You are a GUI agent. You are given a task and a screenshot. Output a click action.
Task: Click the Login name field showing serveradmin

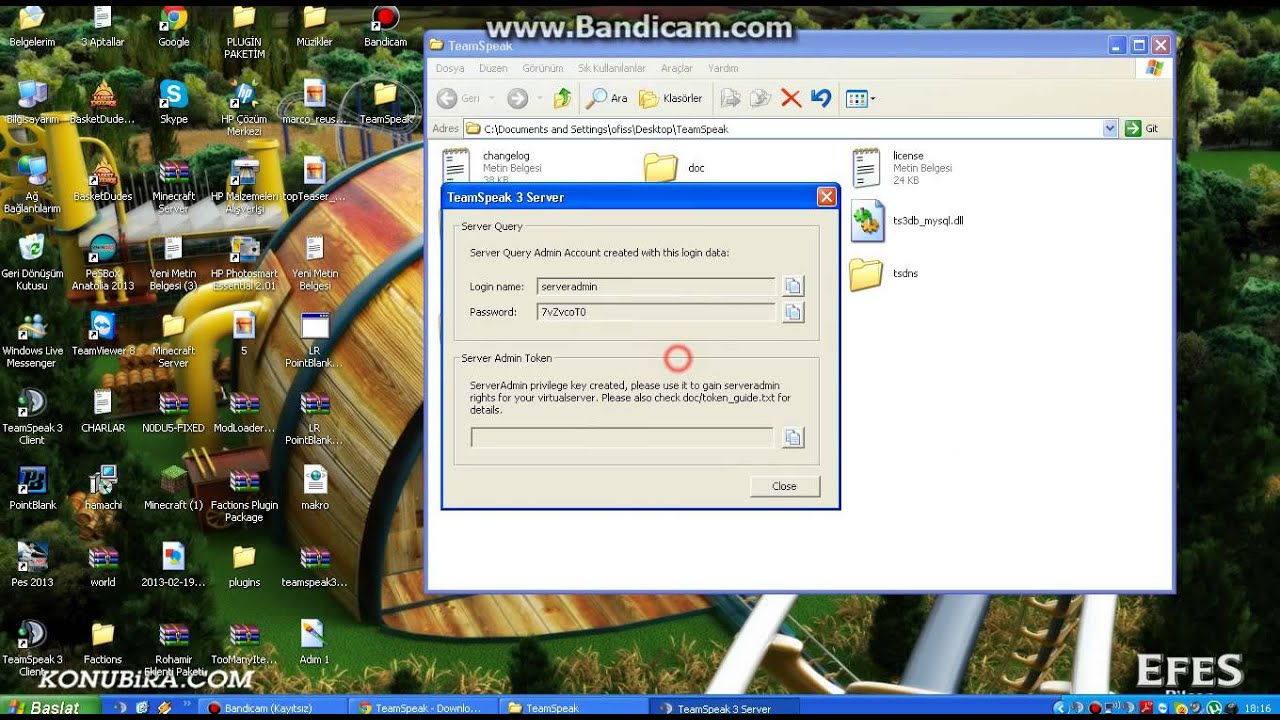[656, 287]
